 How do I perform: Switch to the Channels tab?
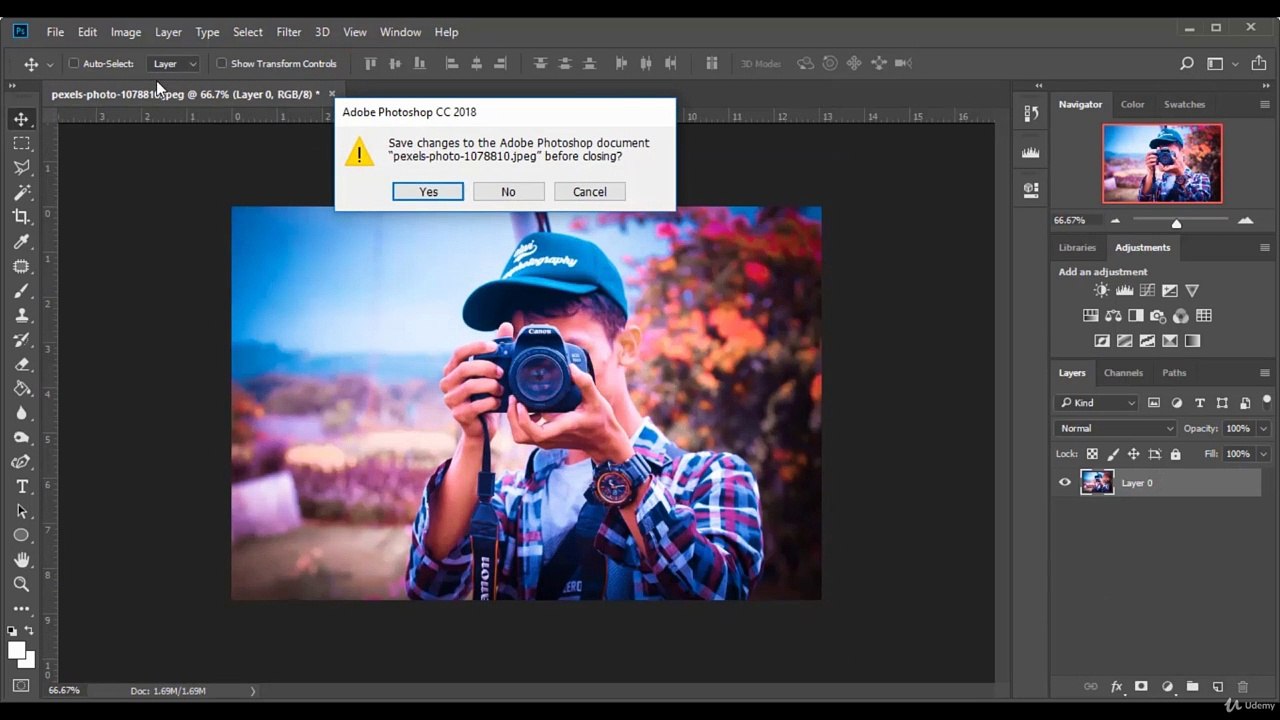(1123, 373)
